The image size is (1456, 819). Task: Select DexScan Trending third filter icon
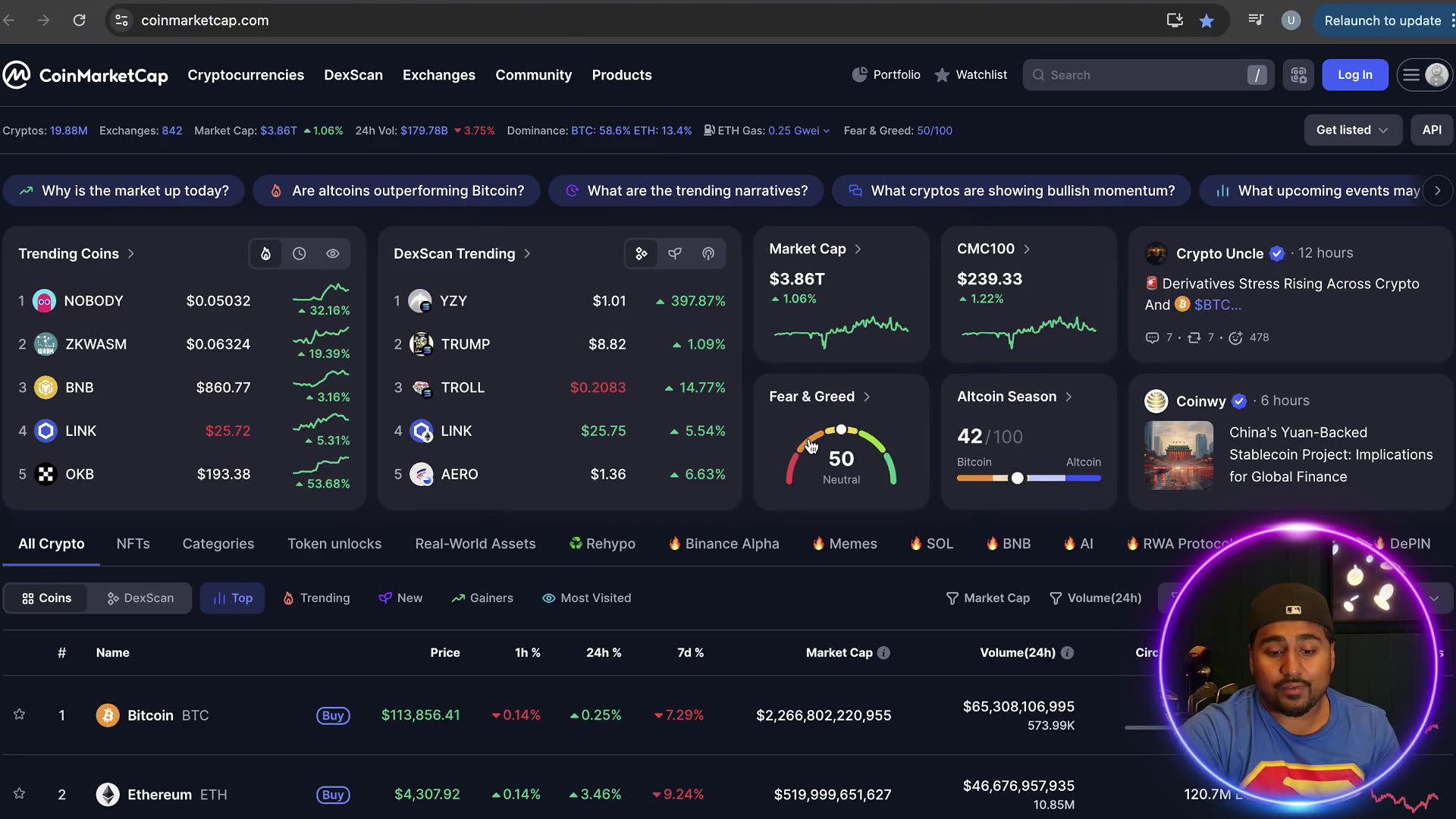tap(708, 253)
